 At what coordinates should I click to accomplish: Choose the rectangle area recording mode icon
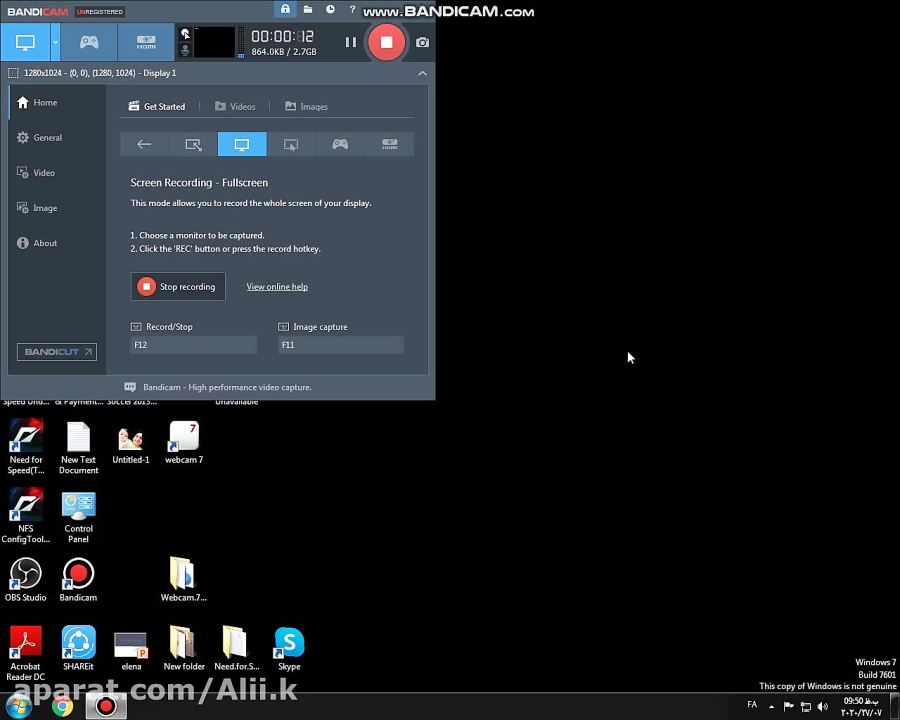click(x=193, y=144)
